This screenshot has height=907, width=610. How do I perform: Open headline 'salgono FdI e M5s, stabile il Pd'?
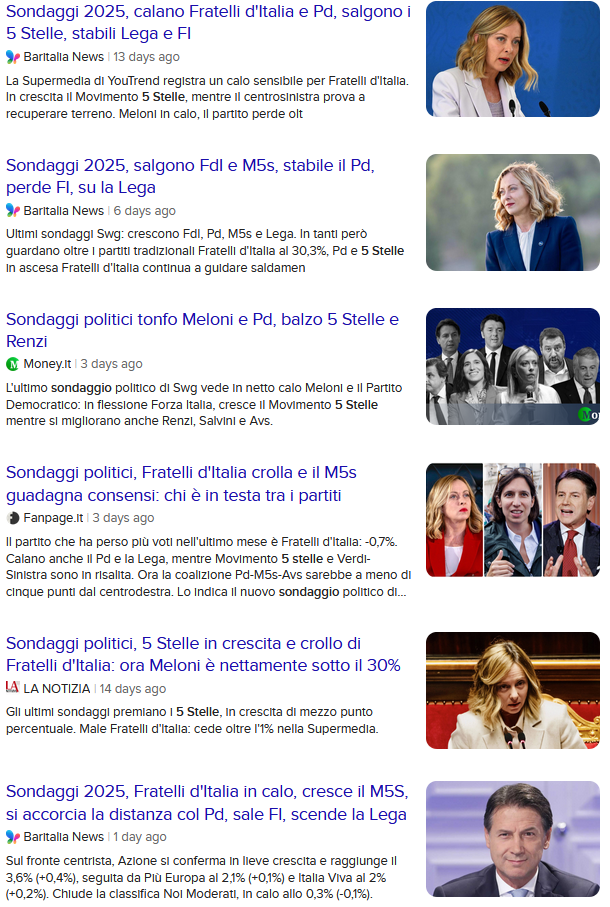point(190,176)
